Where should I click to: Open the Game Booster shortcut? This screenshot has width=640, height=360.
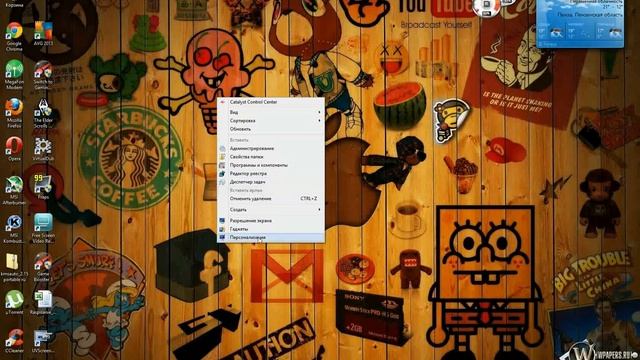coord(43,267)
